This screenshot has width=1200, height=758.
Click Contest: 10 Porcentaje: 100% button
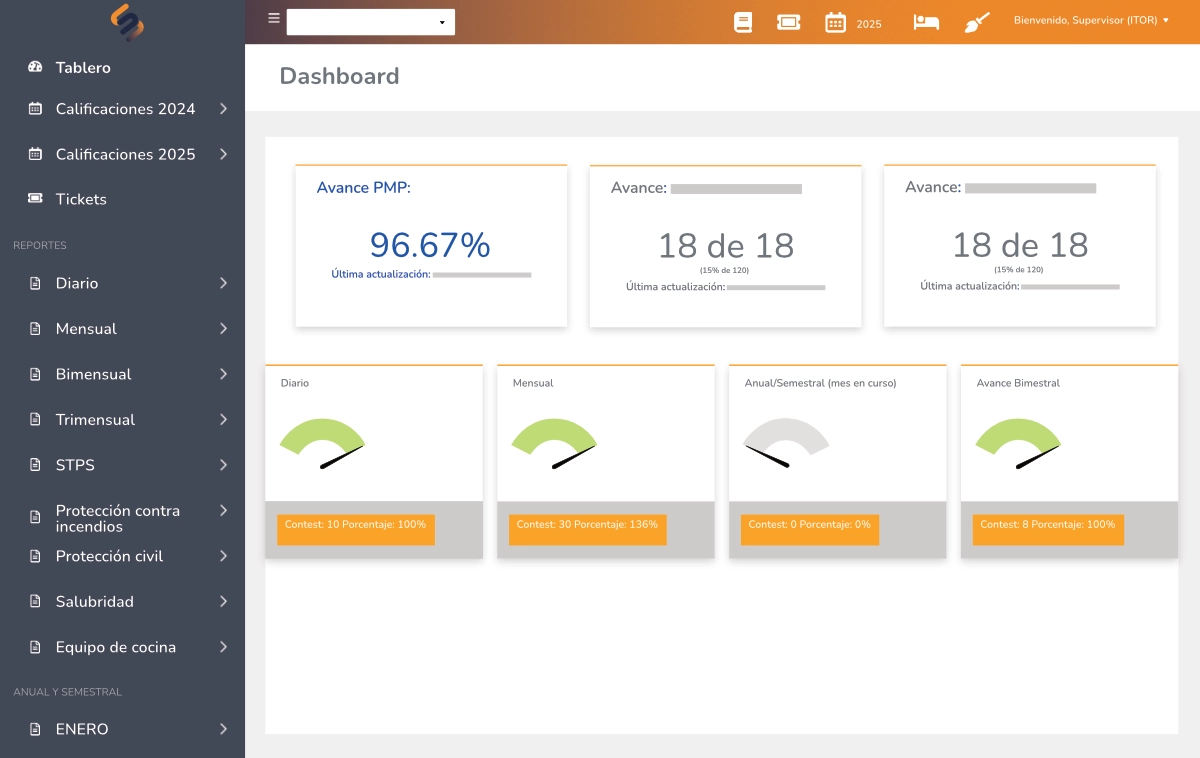[x=355, y=526]
